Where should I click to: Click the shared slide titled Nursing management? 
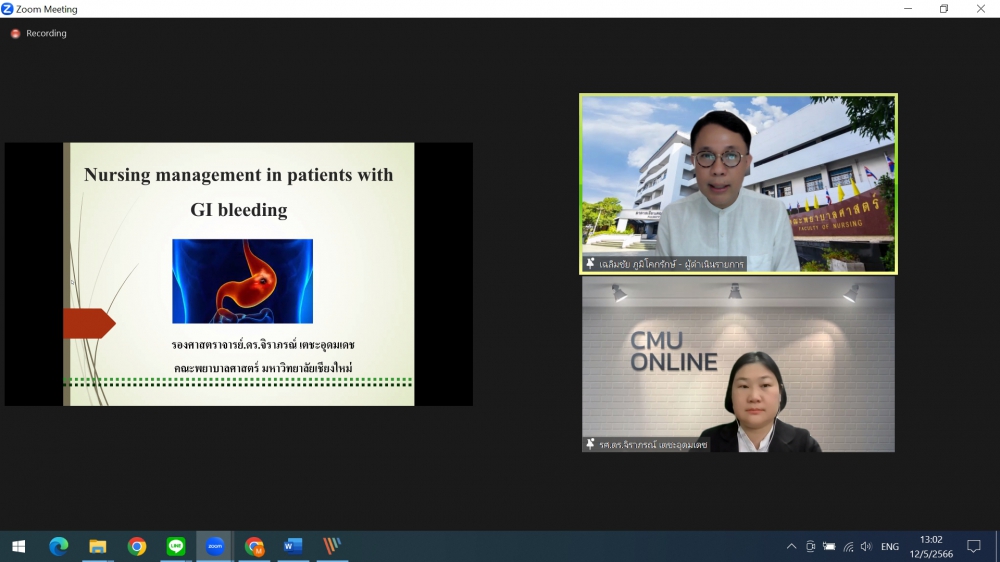[x=239, y=274]
